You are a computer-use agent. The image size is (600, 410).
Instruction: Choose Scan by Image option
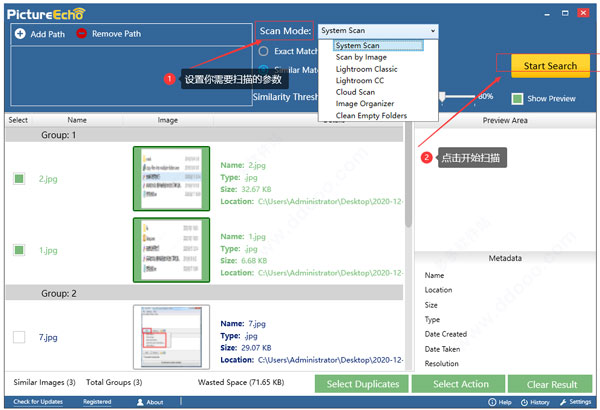click(x=361, y=57)
